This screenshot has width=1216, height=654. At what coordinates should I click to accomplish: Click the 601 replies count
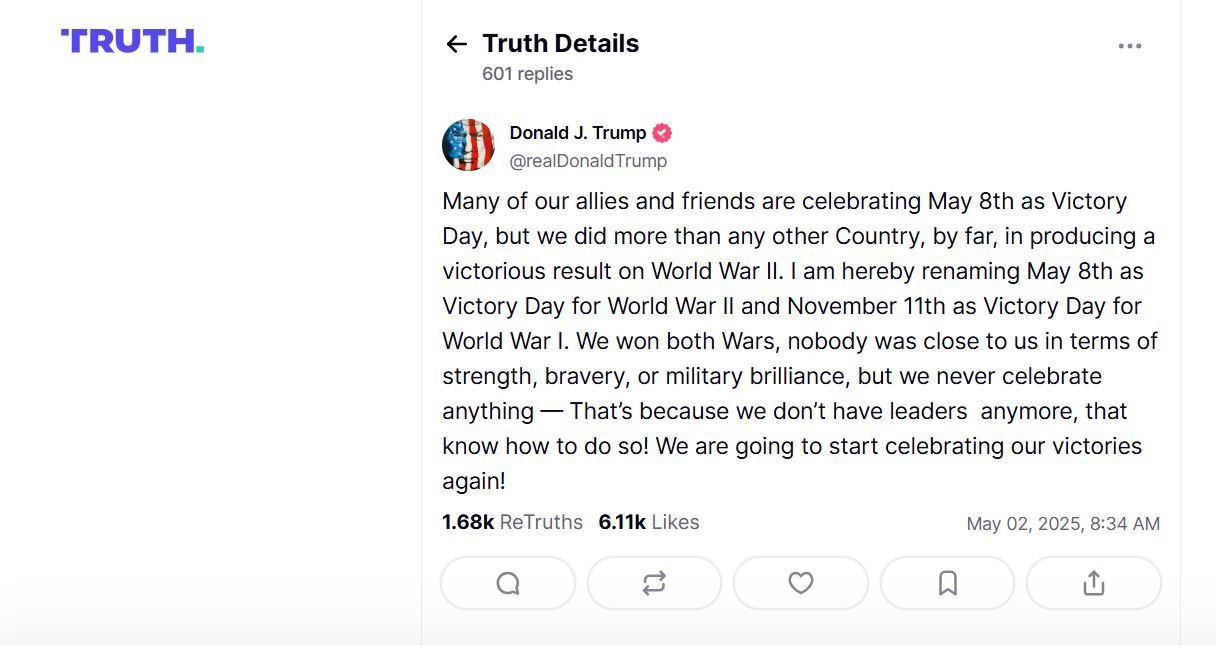point(527,74)
